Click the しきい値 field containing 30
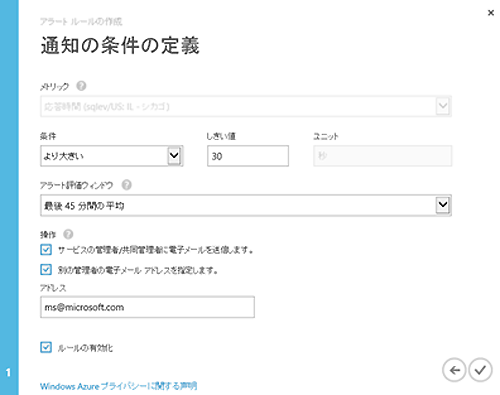This screenshot has height=395, width=500. [248, 156]
